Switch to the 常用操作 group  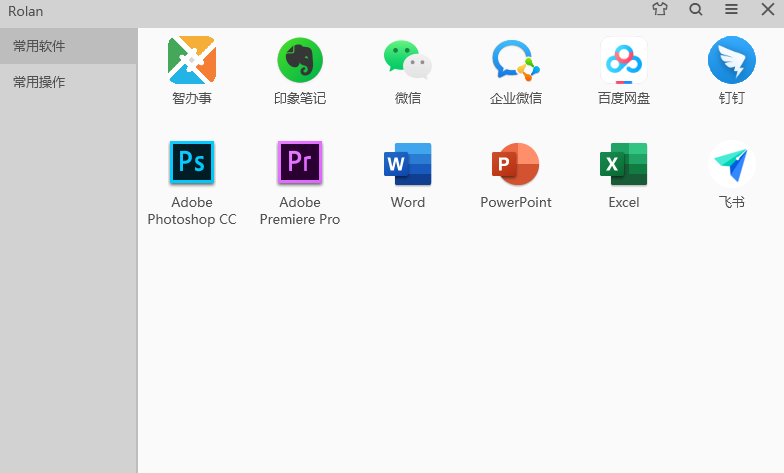(x=68, y=82)
